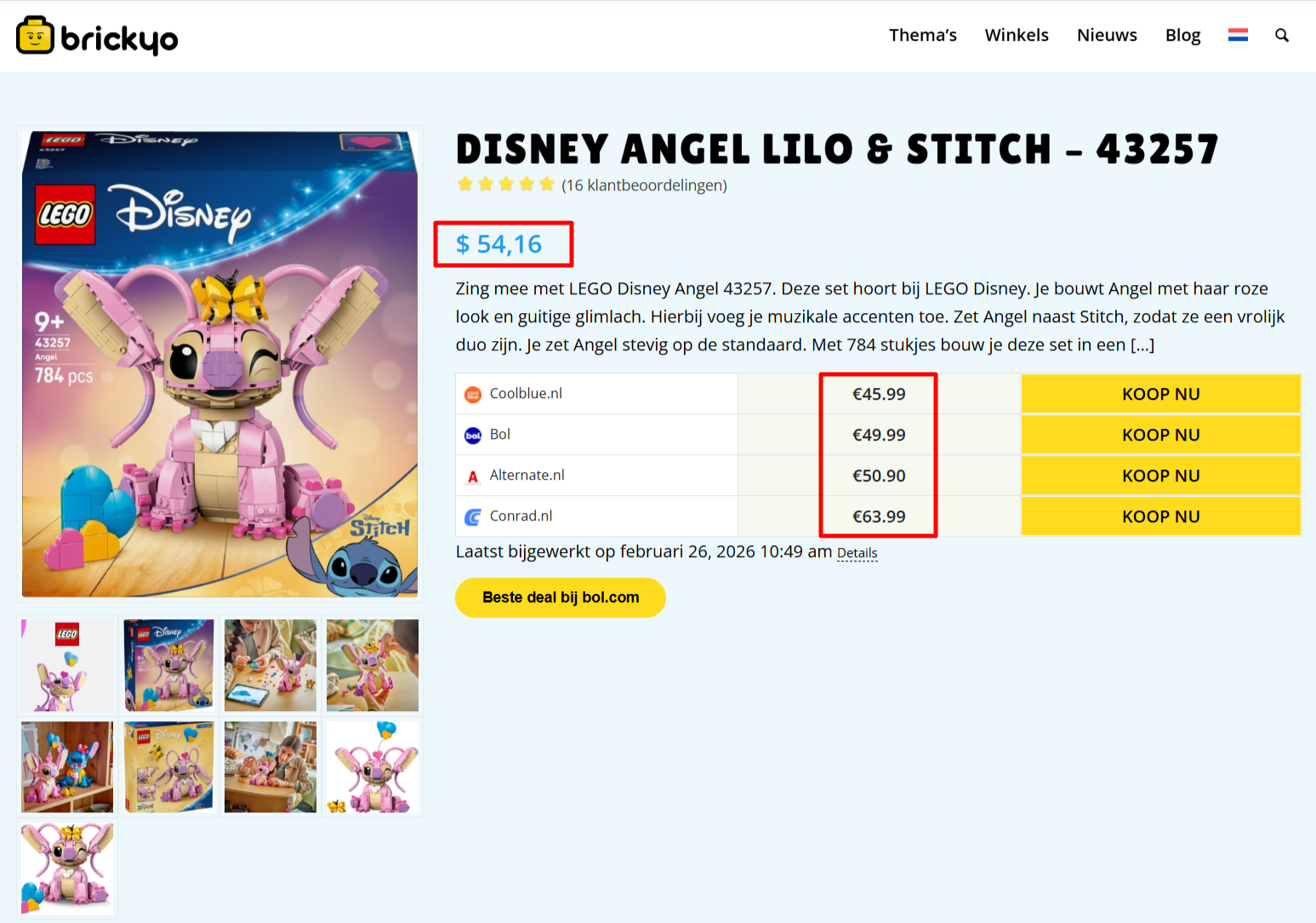Open the search magnifier icon

(x=1282, y=35)
